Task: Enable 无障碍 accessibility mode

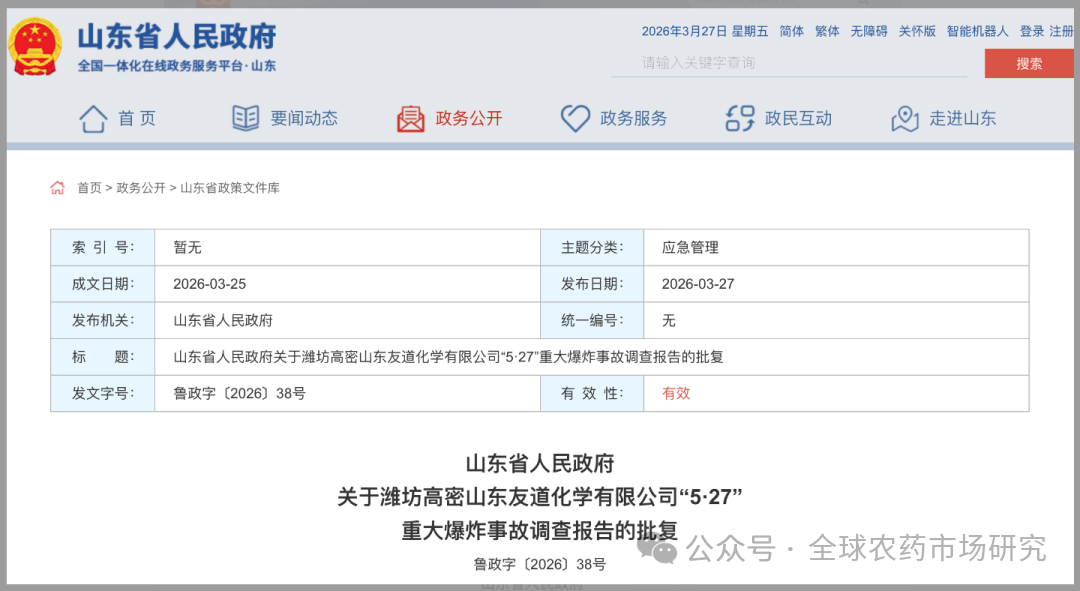Action: pyautogui.click(x=868, y=31)
